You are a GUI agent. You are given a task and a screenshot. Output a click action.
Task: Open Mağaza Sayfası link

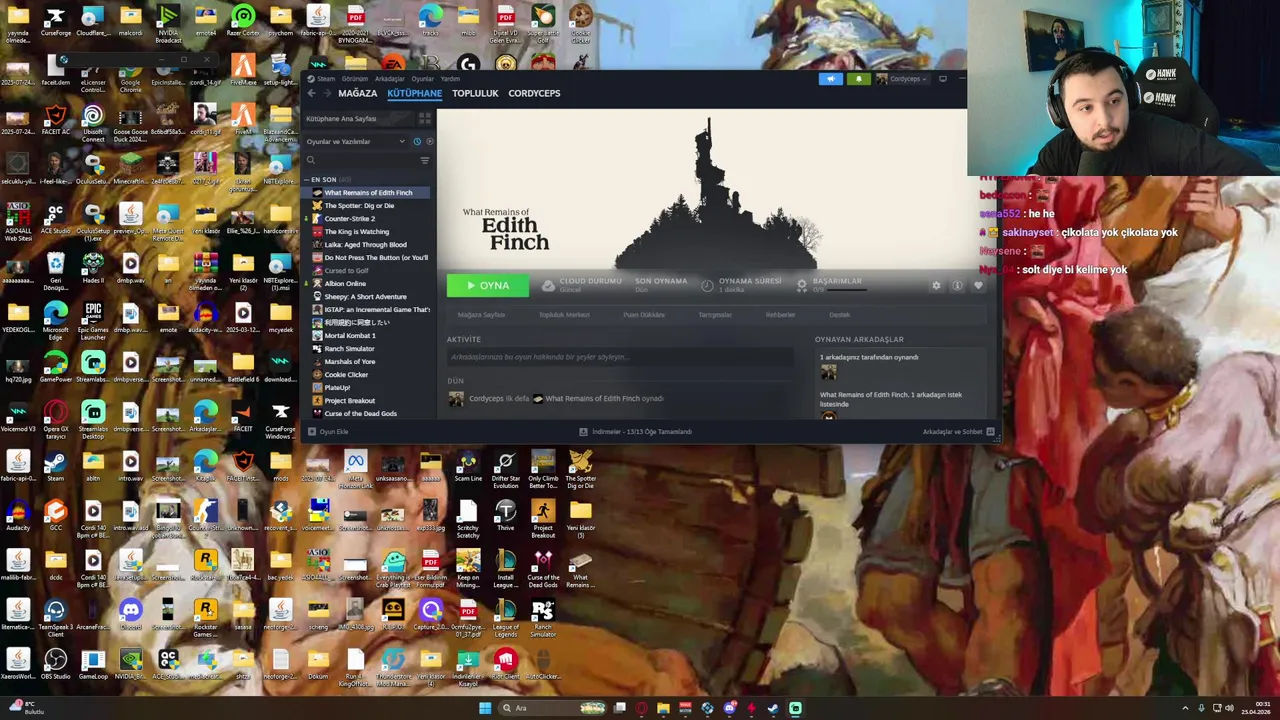pyautogui.click(x=481, y=315)
